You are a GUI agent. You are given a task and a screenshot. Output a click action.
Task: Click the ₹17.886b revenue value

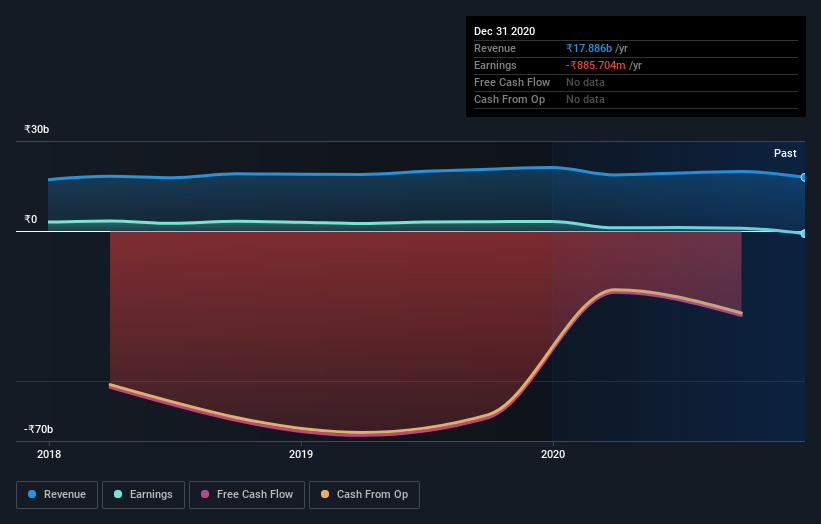[589, 48]
